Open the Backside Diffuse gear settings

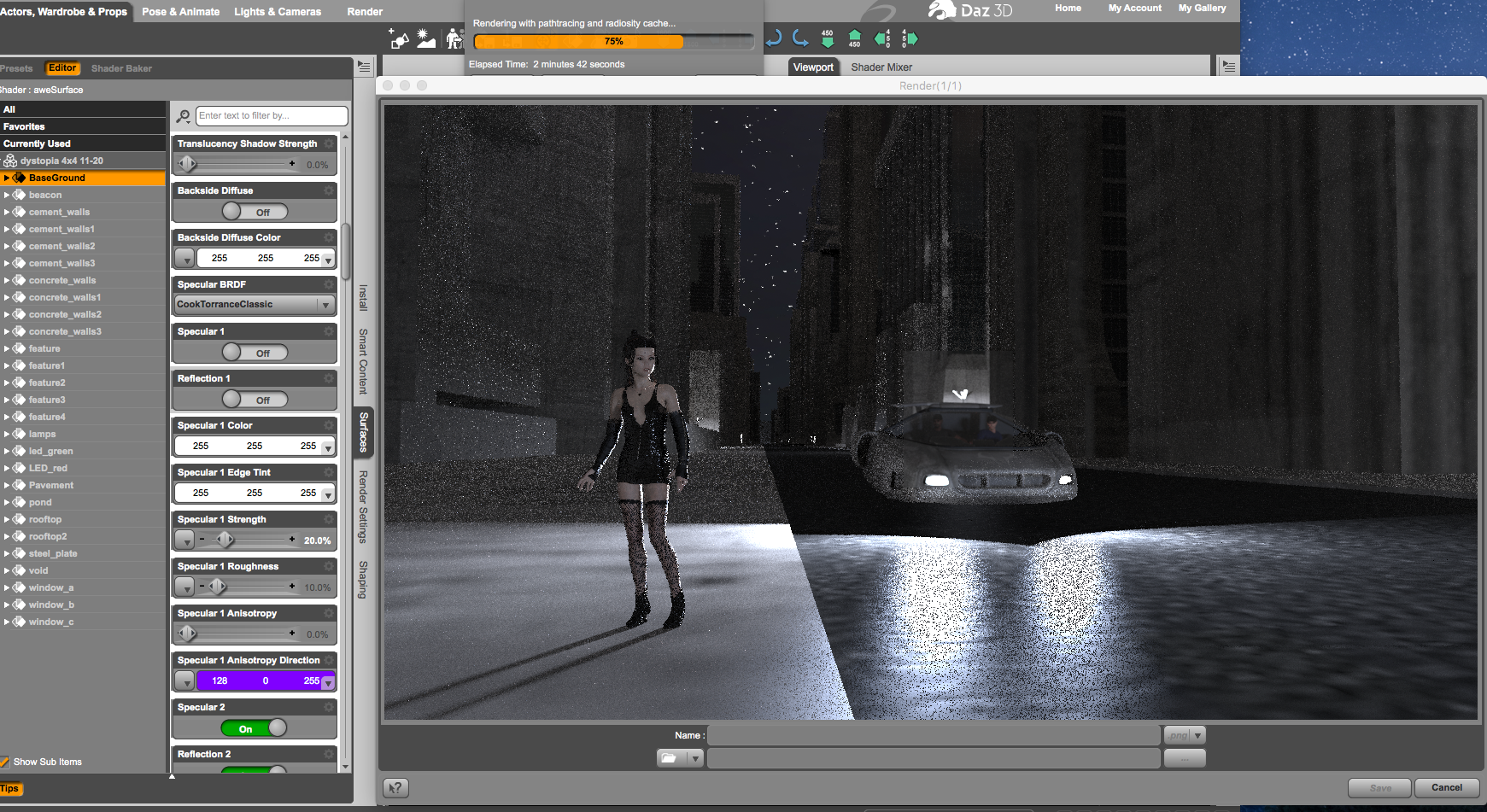click(x=329, y=190)
